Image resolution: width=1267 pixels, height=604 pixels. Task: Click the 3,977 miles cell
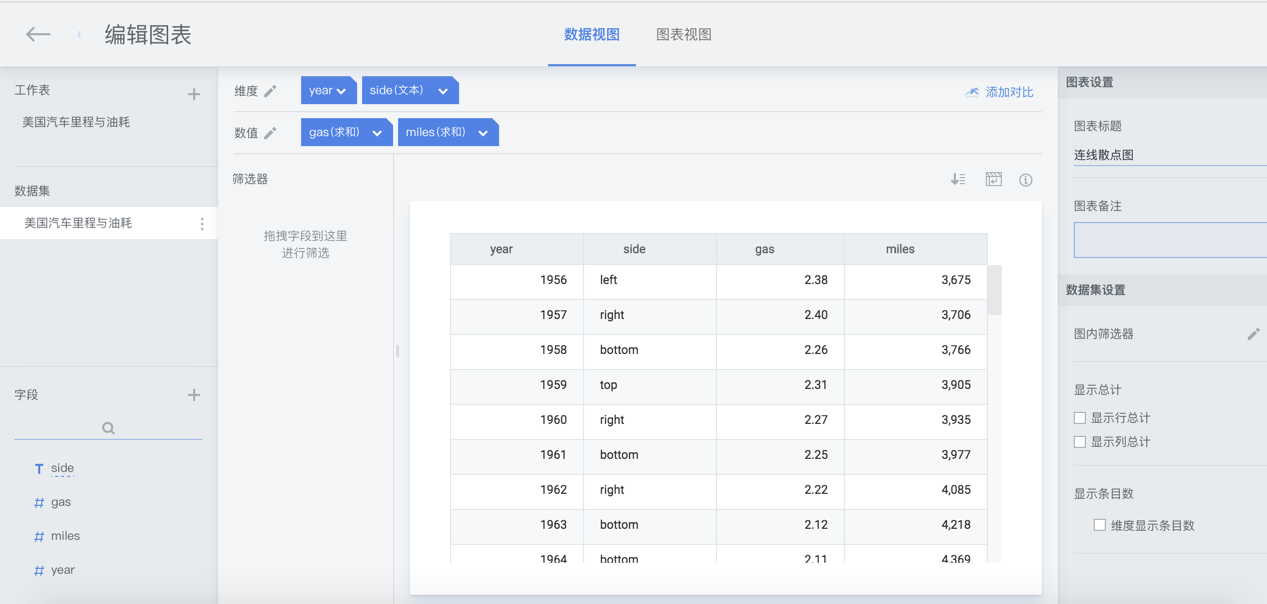916,455
